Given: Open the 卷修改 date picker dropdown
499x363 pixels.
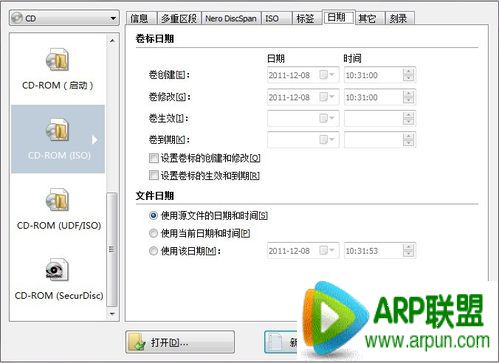Looking at the screenshot, I should coord(327,97).
